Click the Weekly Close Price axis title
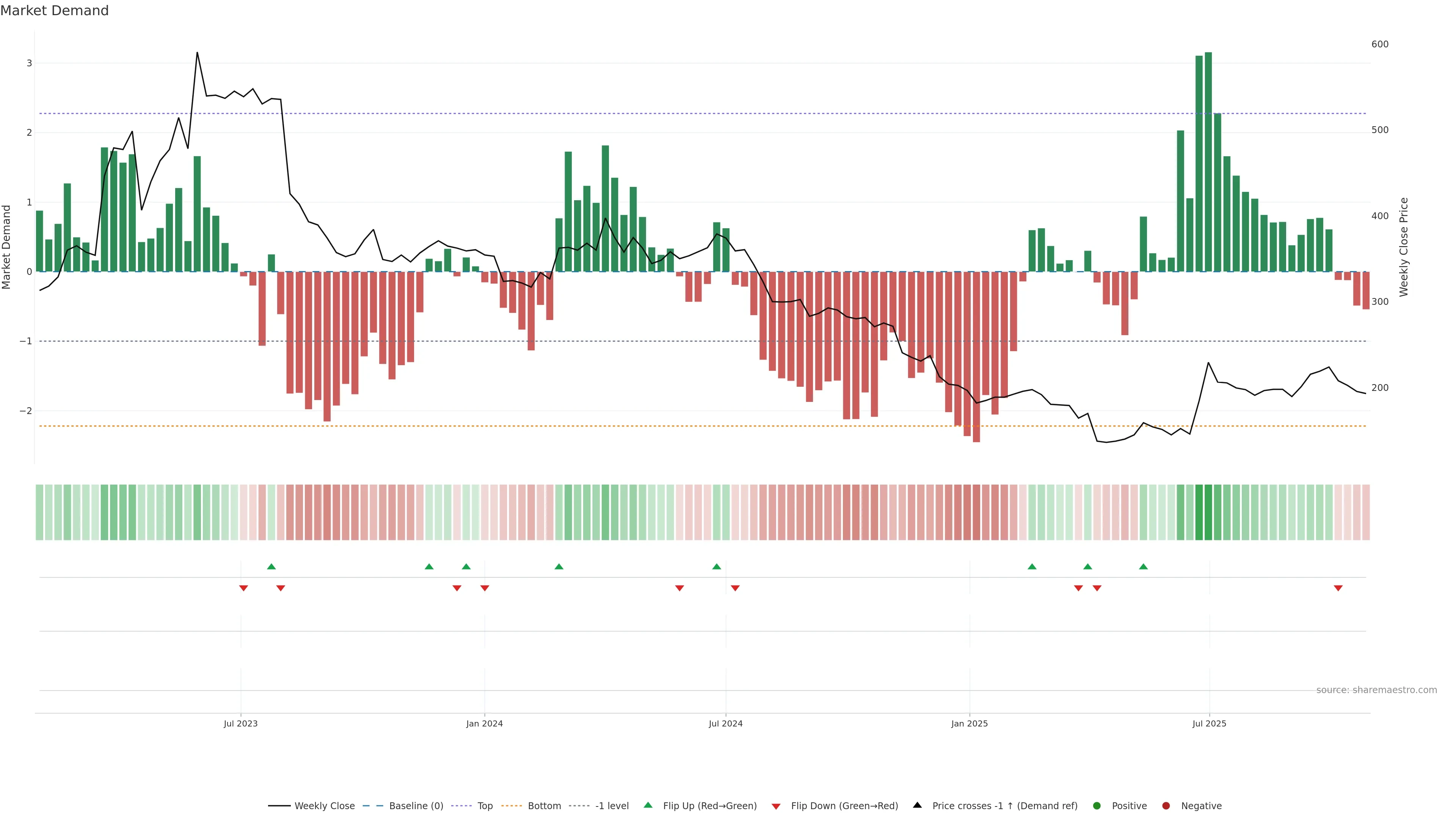This screenshot has width=1456, height=819. pos(1404,247)
